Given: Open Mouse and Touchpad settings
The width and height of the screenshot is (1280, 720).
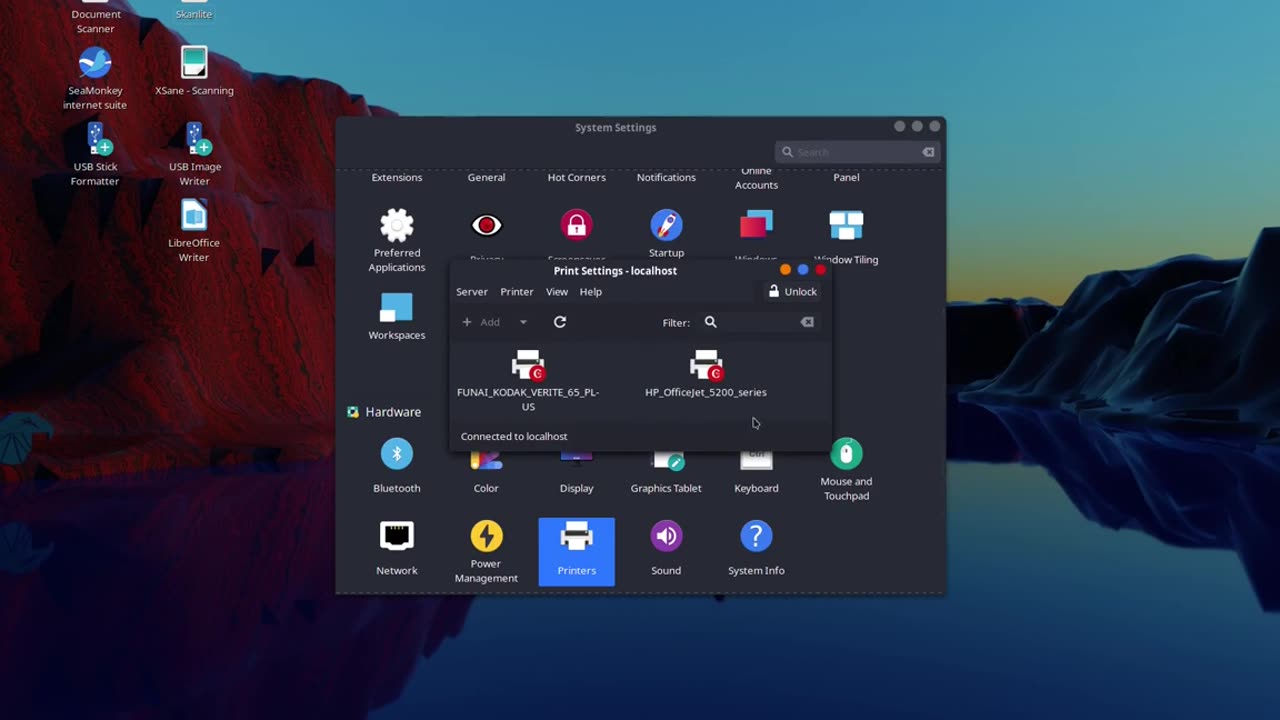Looking at the screenshot, I should click(846, 470).
